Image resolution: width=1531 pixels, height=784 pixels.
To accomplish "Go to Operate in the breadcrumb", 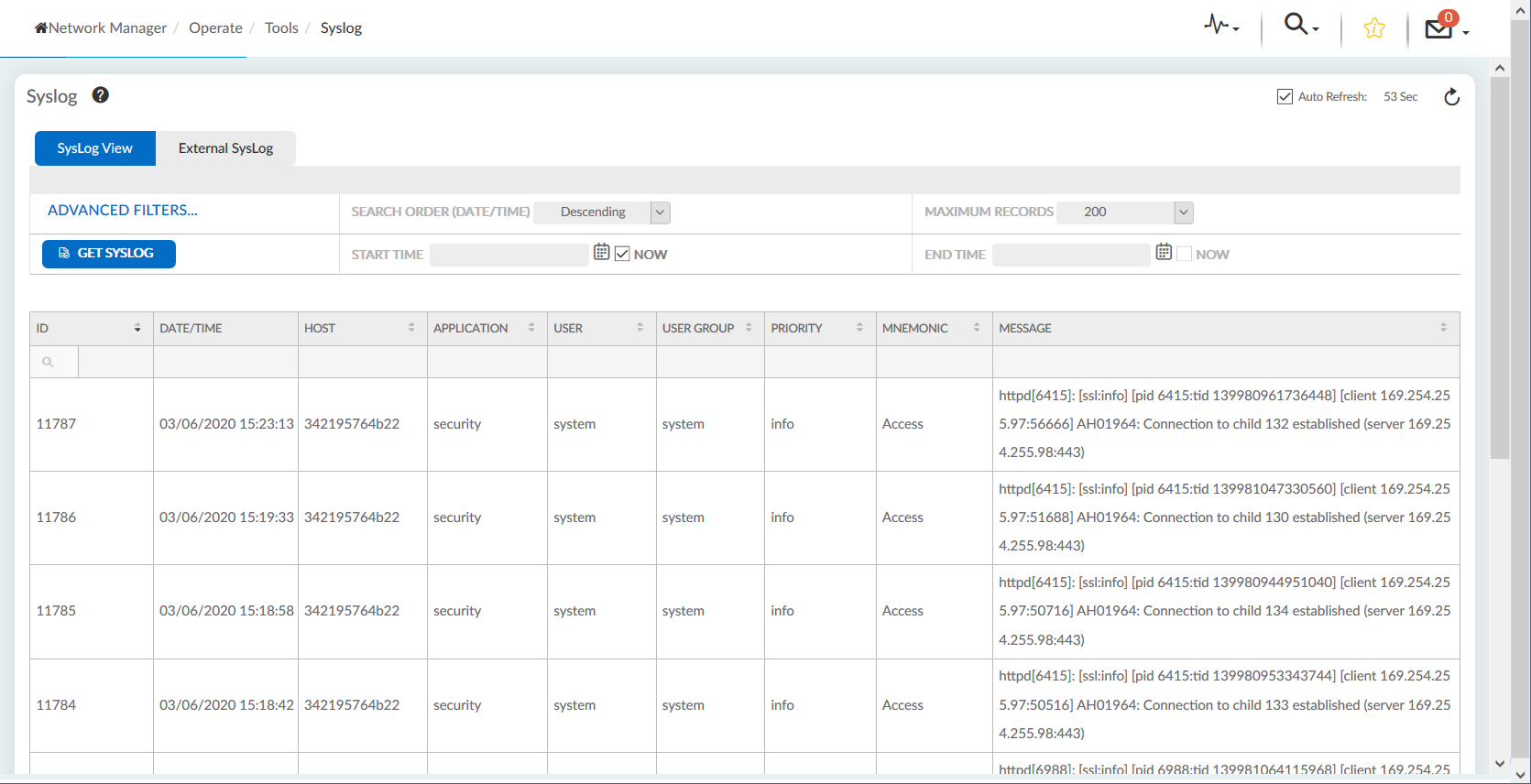I will coord(215,28).
